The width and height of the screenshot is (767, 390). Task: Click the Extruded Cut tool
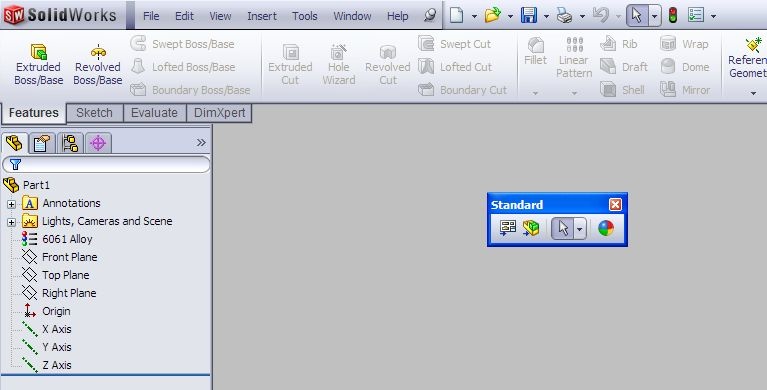tap(290, 65)
